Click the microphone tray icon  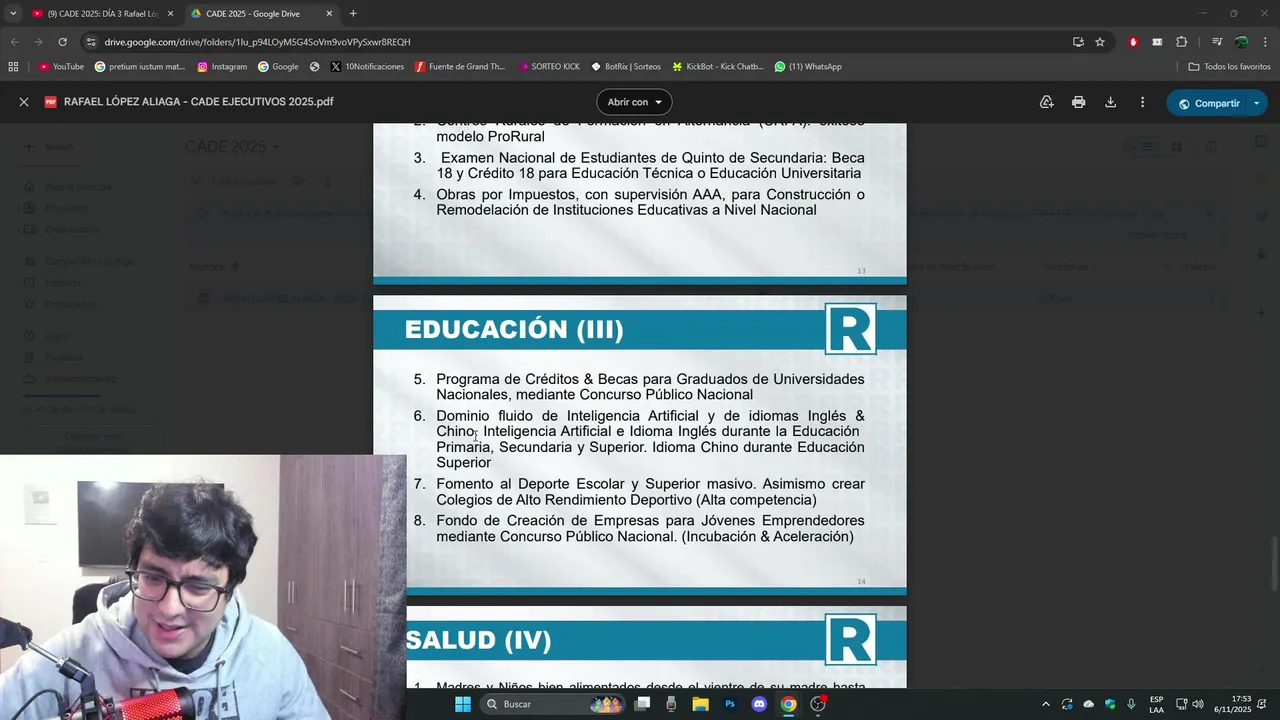pyautogui.click(x=1131, y=704)
